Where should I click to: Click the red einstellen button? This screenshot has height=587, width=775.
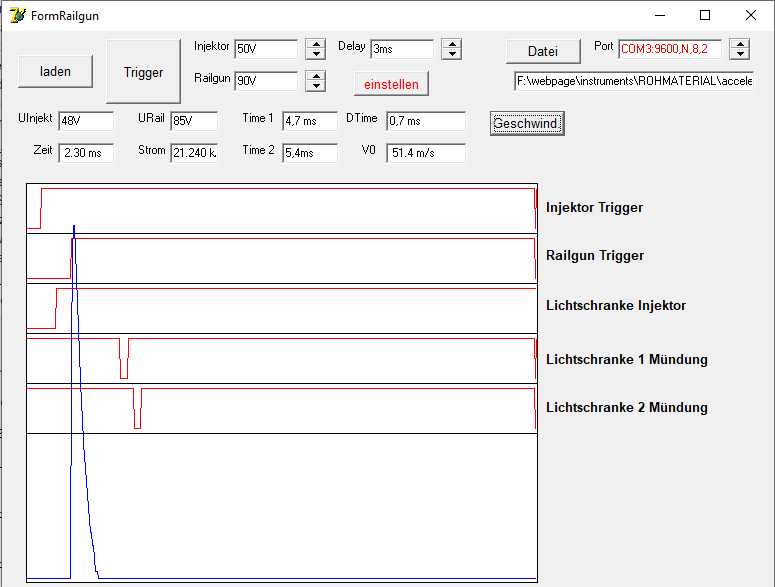[391, 84]
